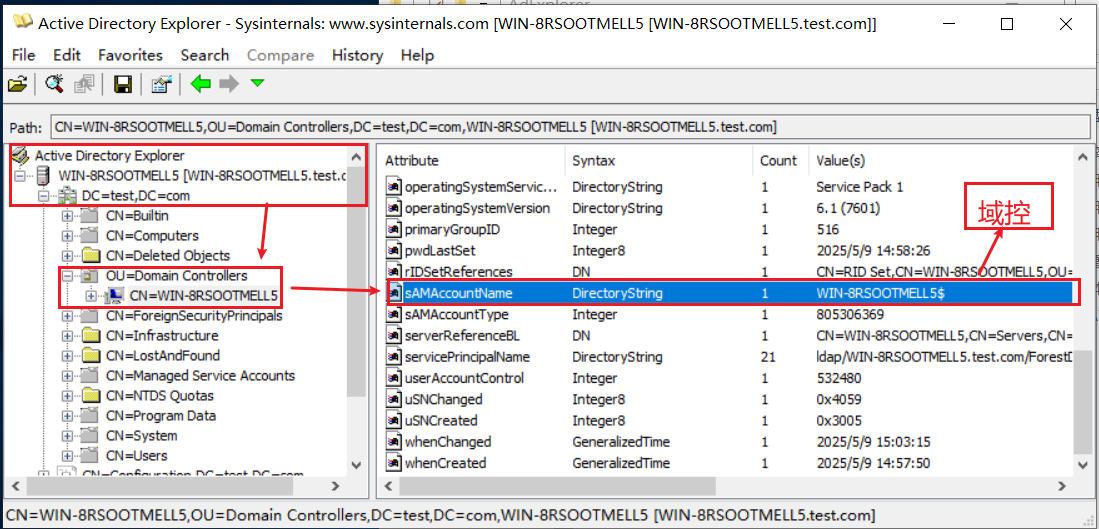The width and height of the screenshot is (1099, 529).
Task: Open the File menu
Action: [24, 55]
